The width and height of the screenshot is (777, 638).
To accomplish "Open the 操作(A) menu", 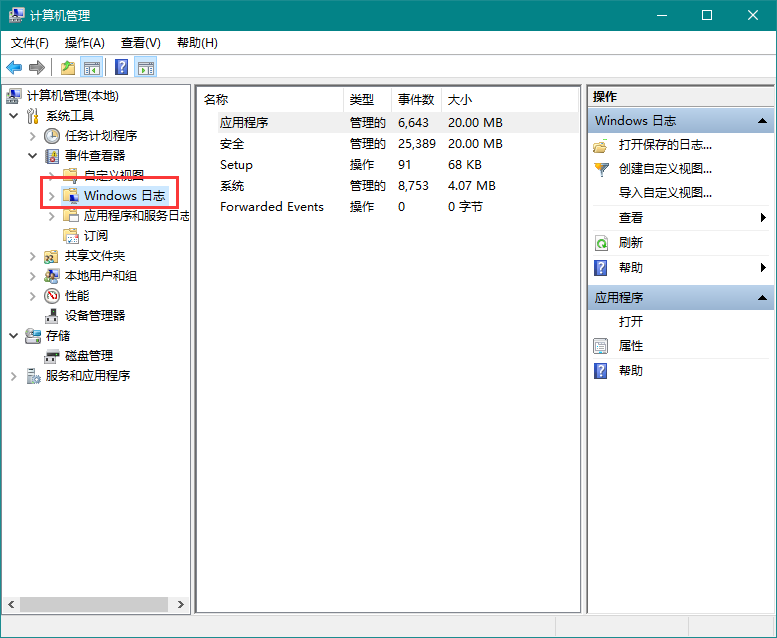I will pyautogui.click(x=84, y=43).
